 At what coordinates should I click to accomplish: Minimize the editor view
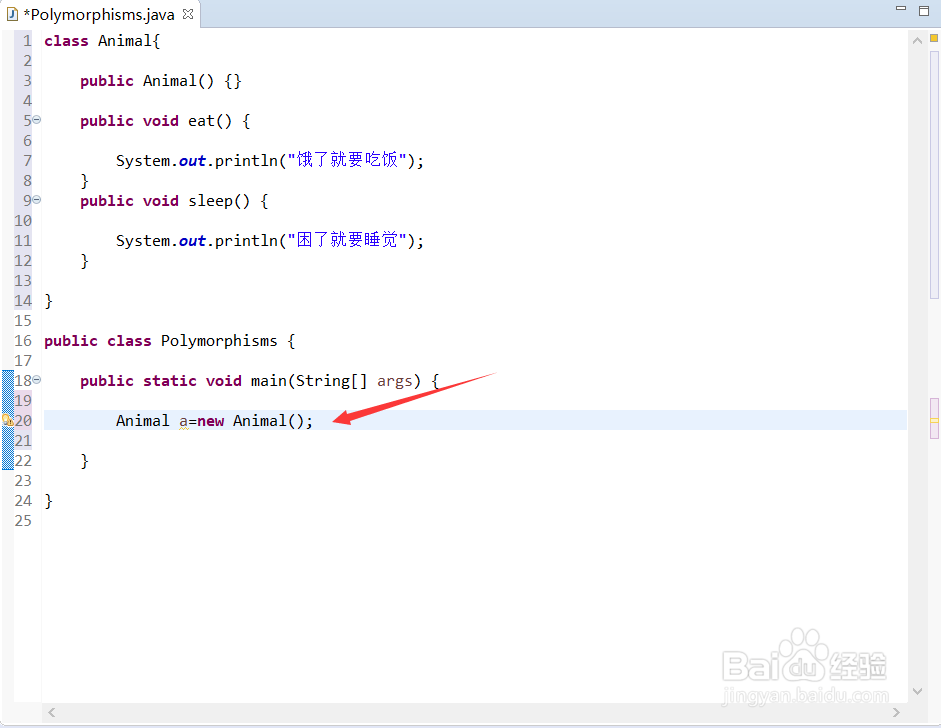point(900,9)
